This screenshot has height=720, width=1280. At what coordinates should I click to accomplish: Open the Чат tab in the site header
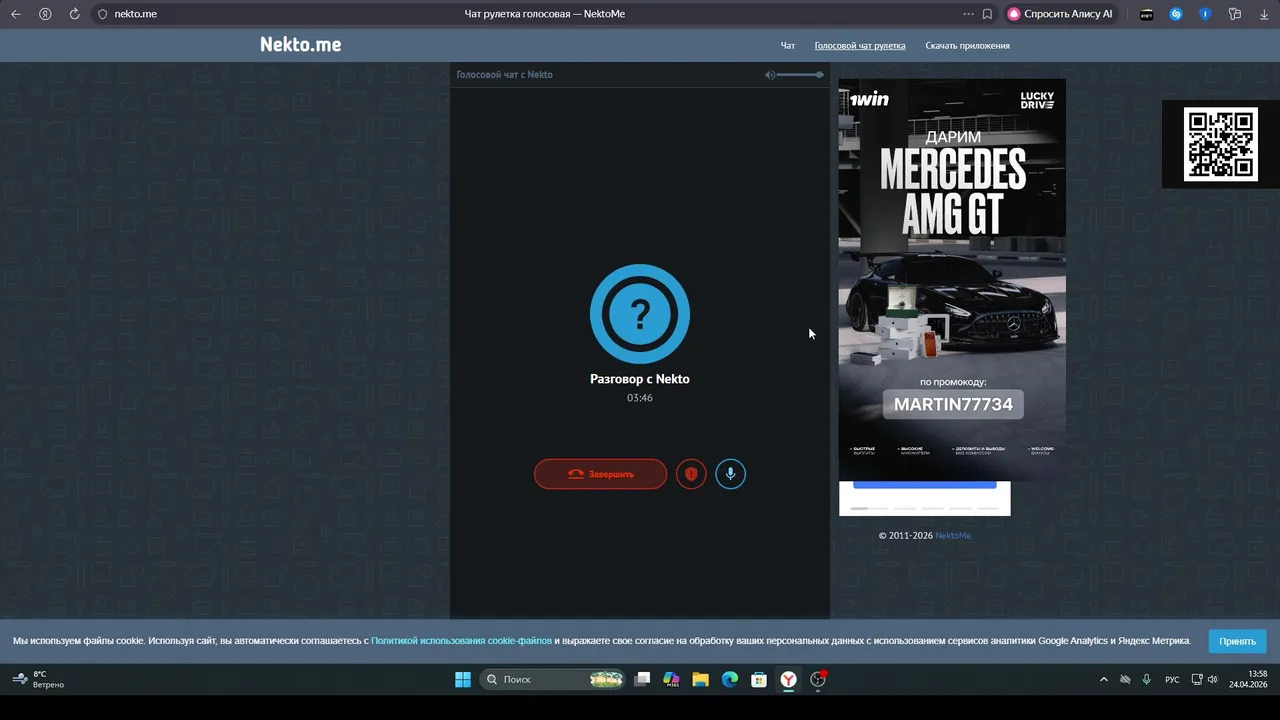coord(788,46)
